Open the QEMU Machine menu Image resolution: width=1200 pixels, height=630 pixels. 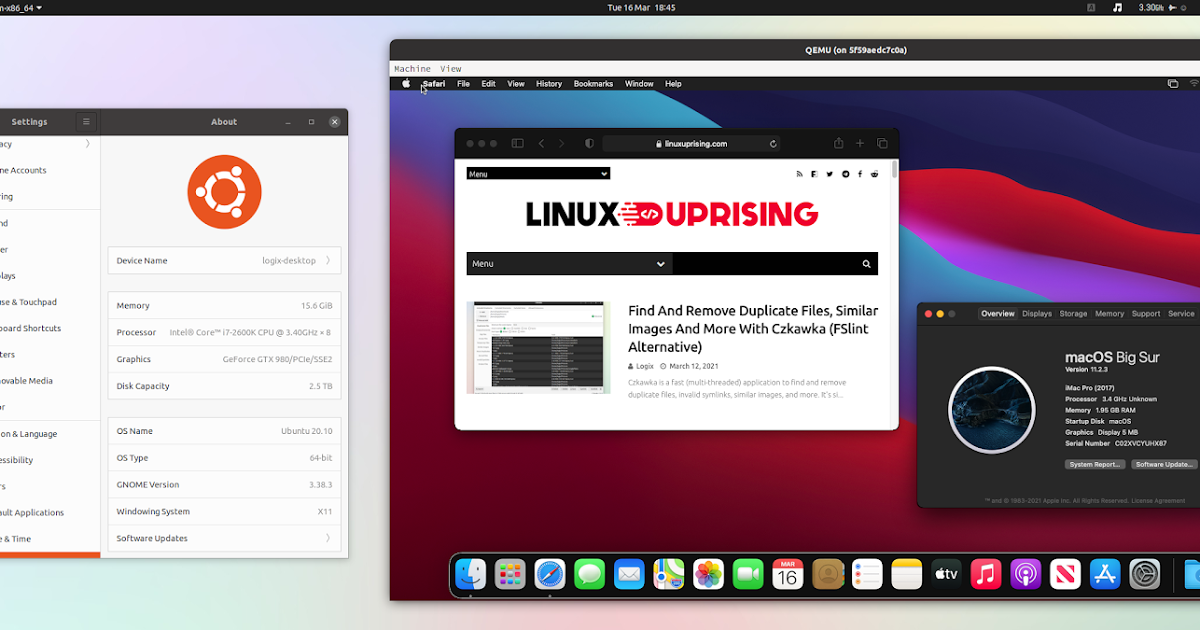coord(412,69)
